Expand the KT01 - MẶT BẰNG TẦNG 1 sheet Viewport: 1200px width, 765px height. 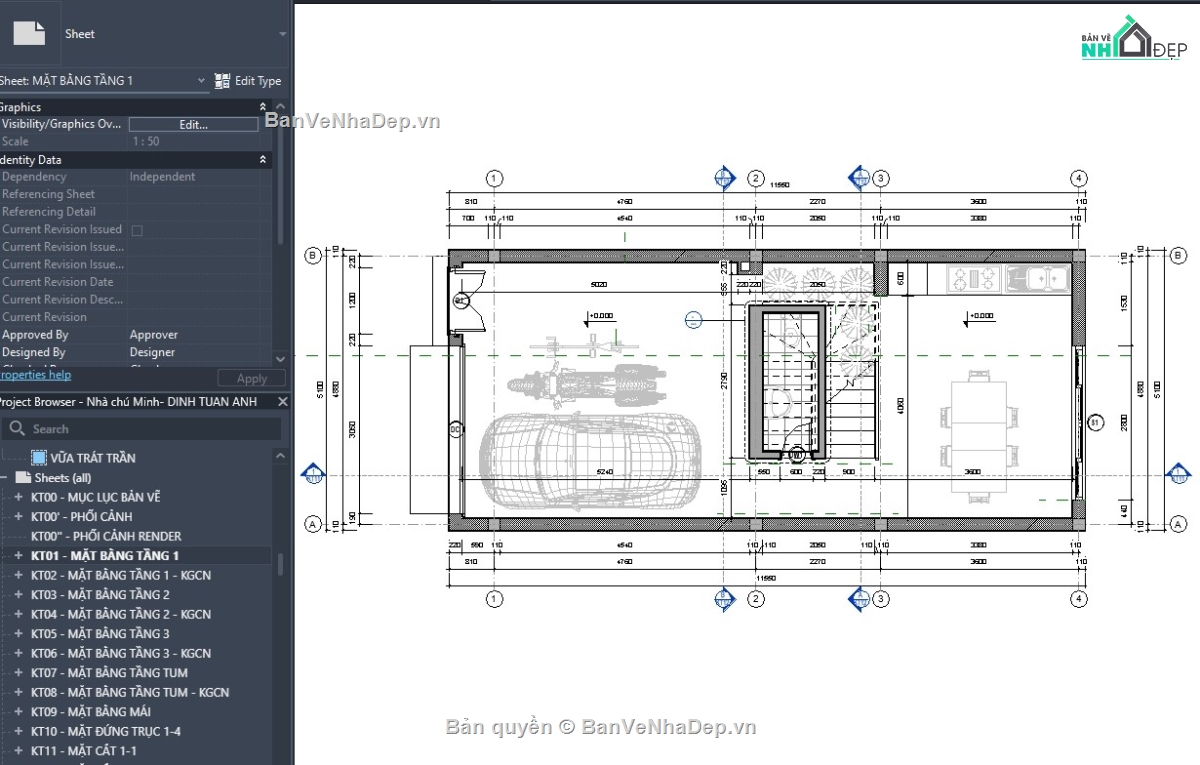(18, 556)
